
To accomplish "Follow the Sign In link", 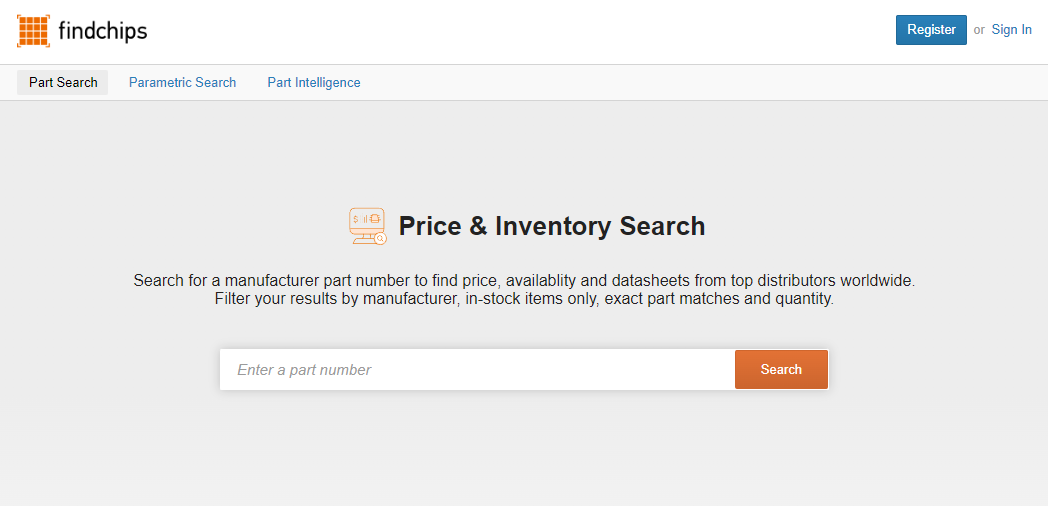I will click(x=1011, y=29).
